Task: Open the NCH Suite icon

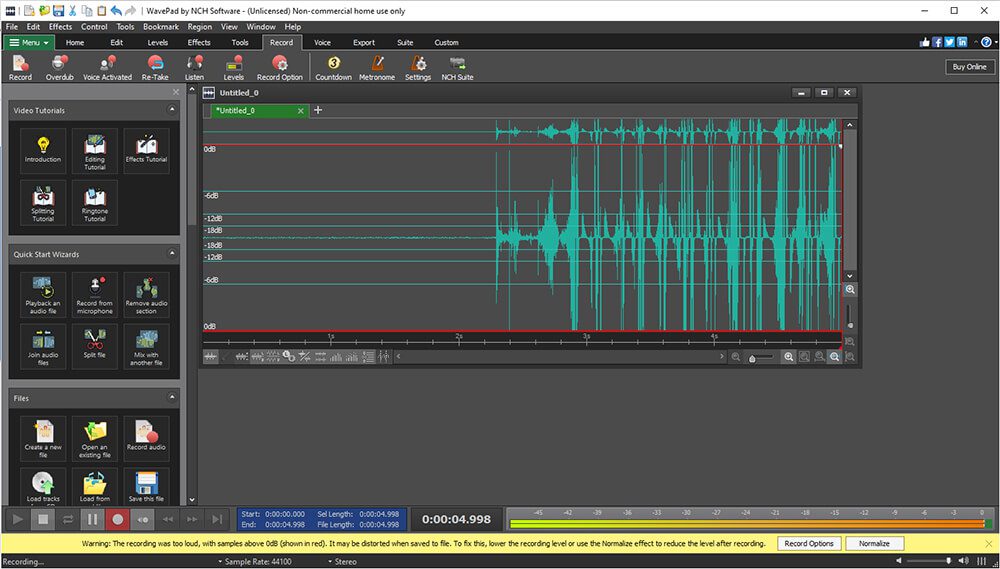Action: (457, 68)
